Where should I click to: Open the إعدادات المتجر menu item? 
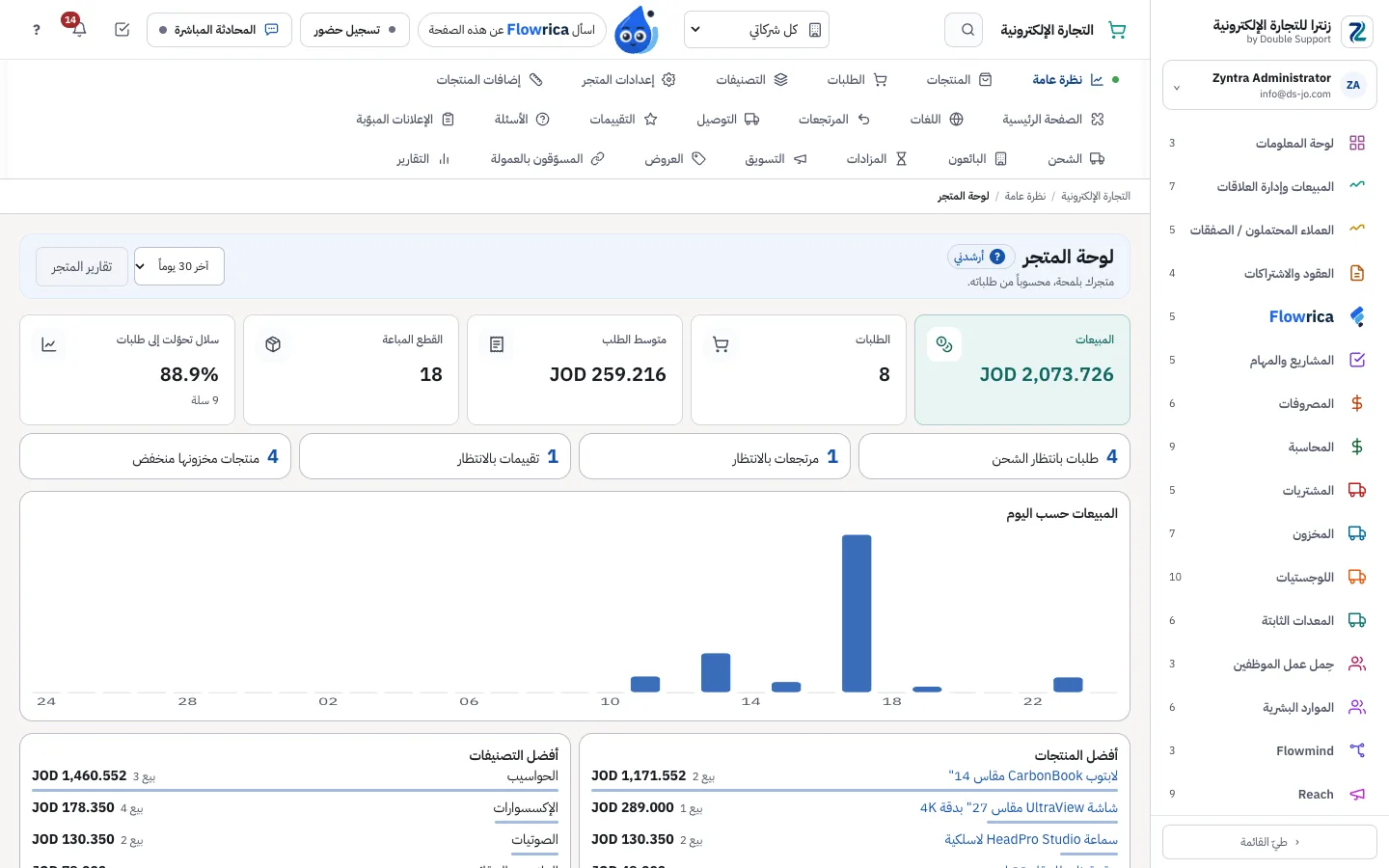(x=628, y=80)
